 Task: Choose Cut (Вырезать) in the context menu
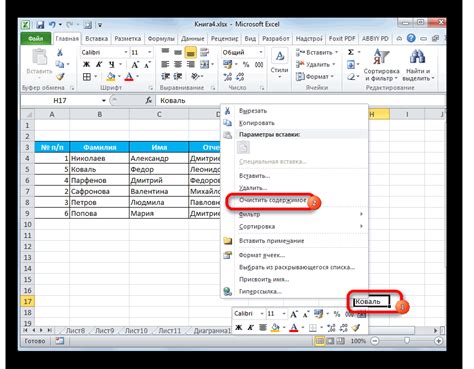(253, 111)
